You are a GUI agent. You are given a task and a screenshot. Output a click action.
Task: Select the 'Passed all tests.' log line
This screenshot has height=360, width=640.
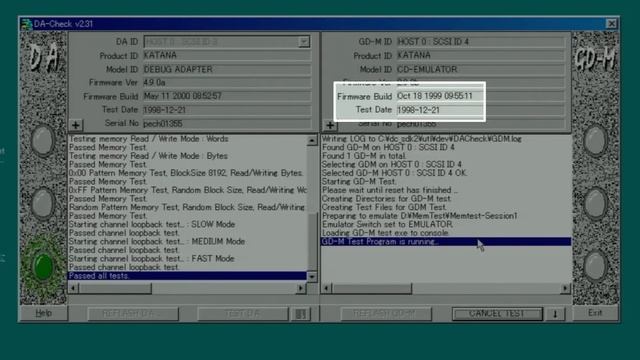pyautogui.click(x=187, y=276)
